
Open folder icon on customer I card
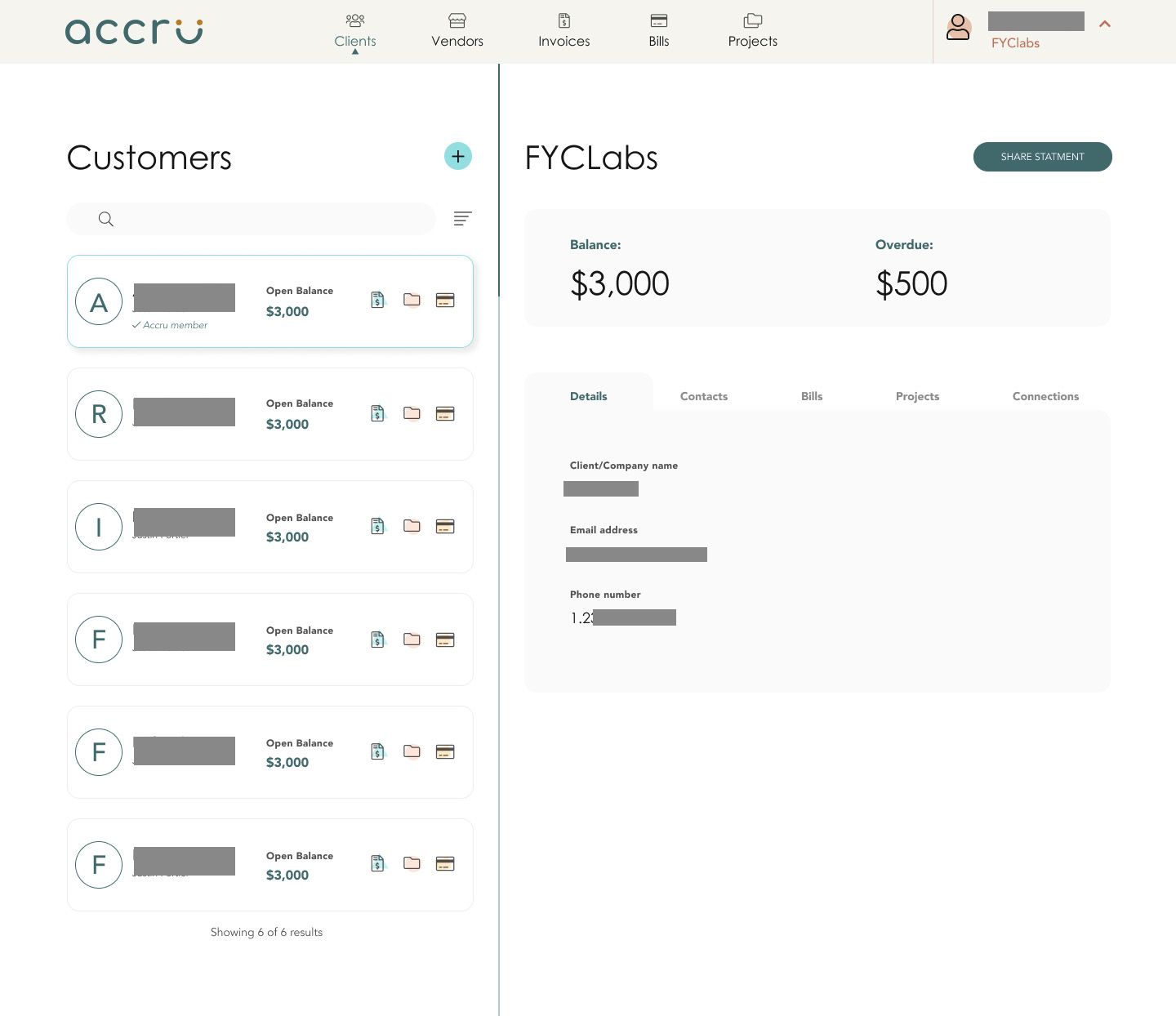click(412, 526)
